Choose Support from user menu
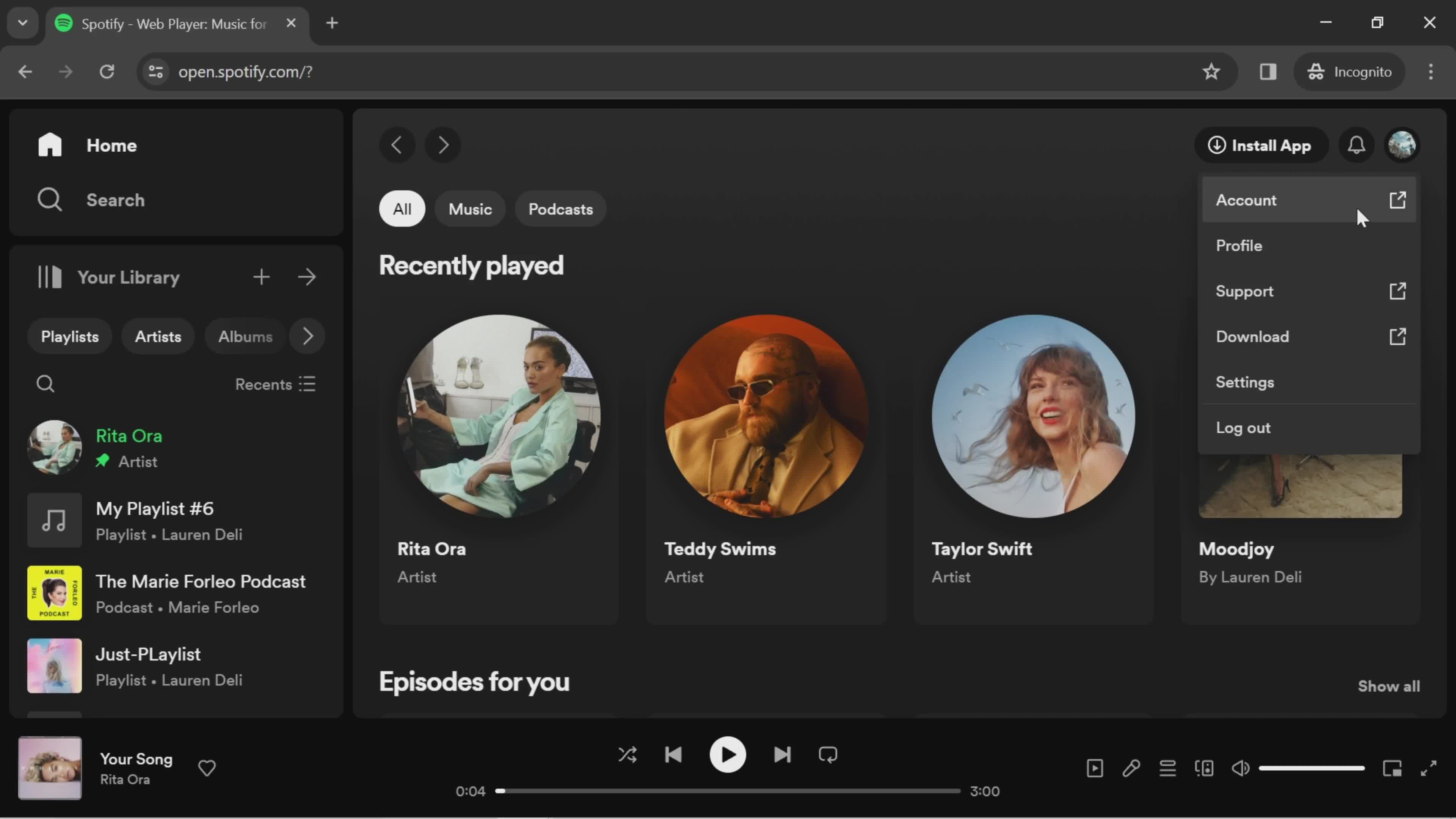 [1309, 291]
